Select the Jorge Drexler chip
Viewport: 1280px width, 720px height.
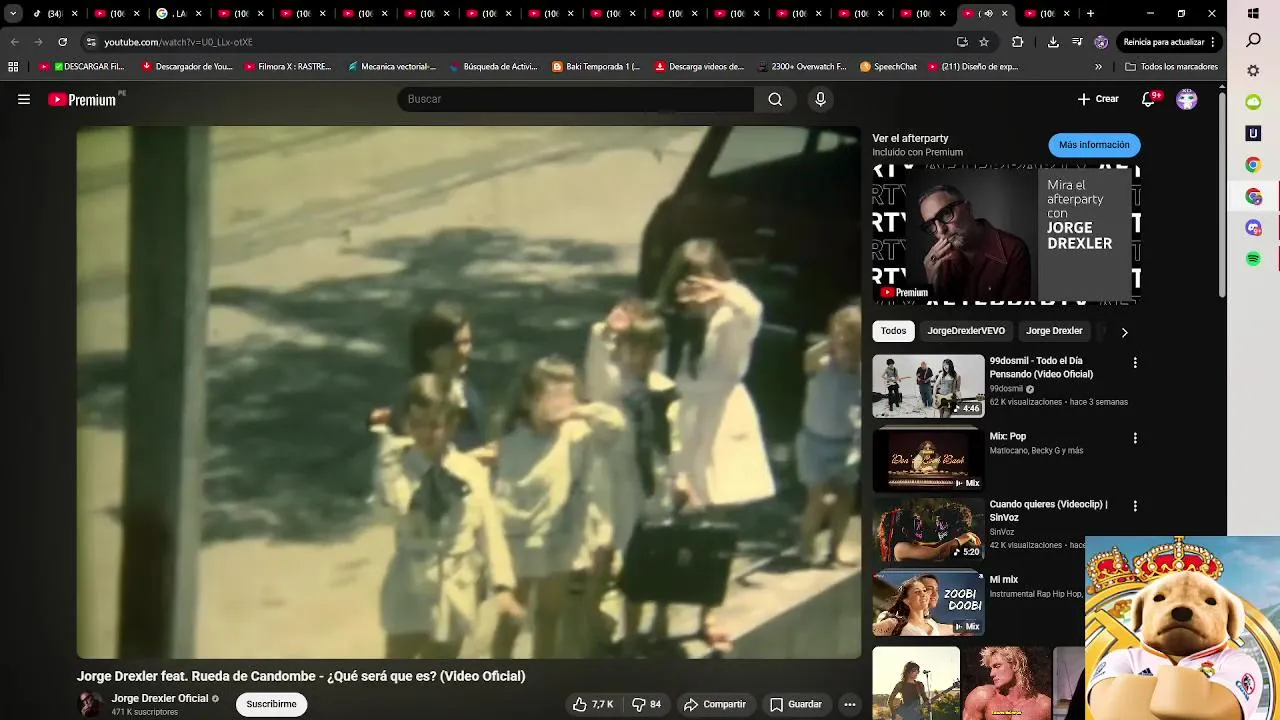tap(1054, 331)
